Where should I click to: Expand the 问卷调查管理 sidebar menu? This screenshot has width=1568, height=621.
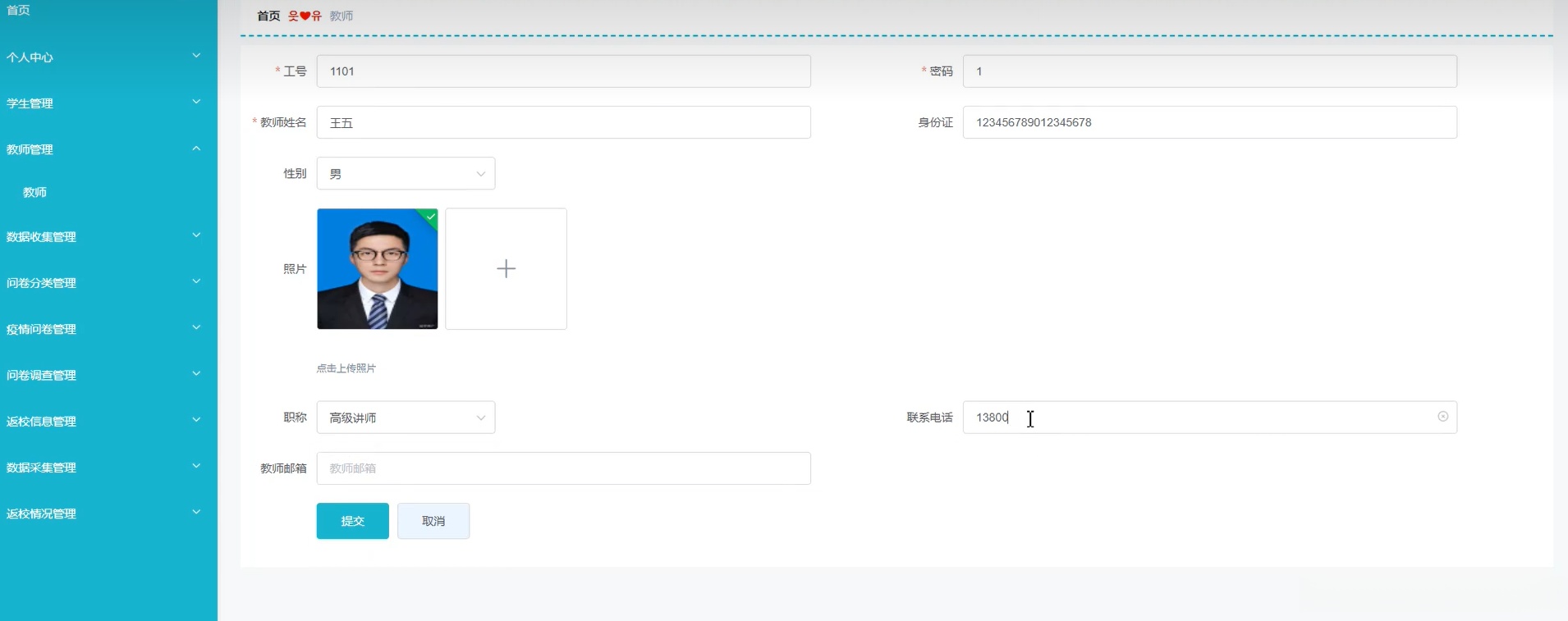[x=108, y=374]
